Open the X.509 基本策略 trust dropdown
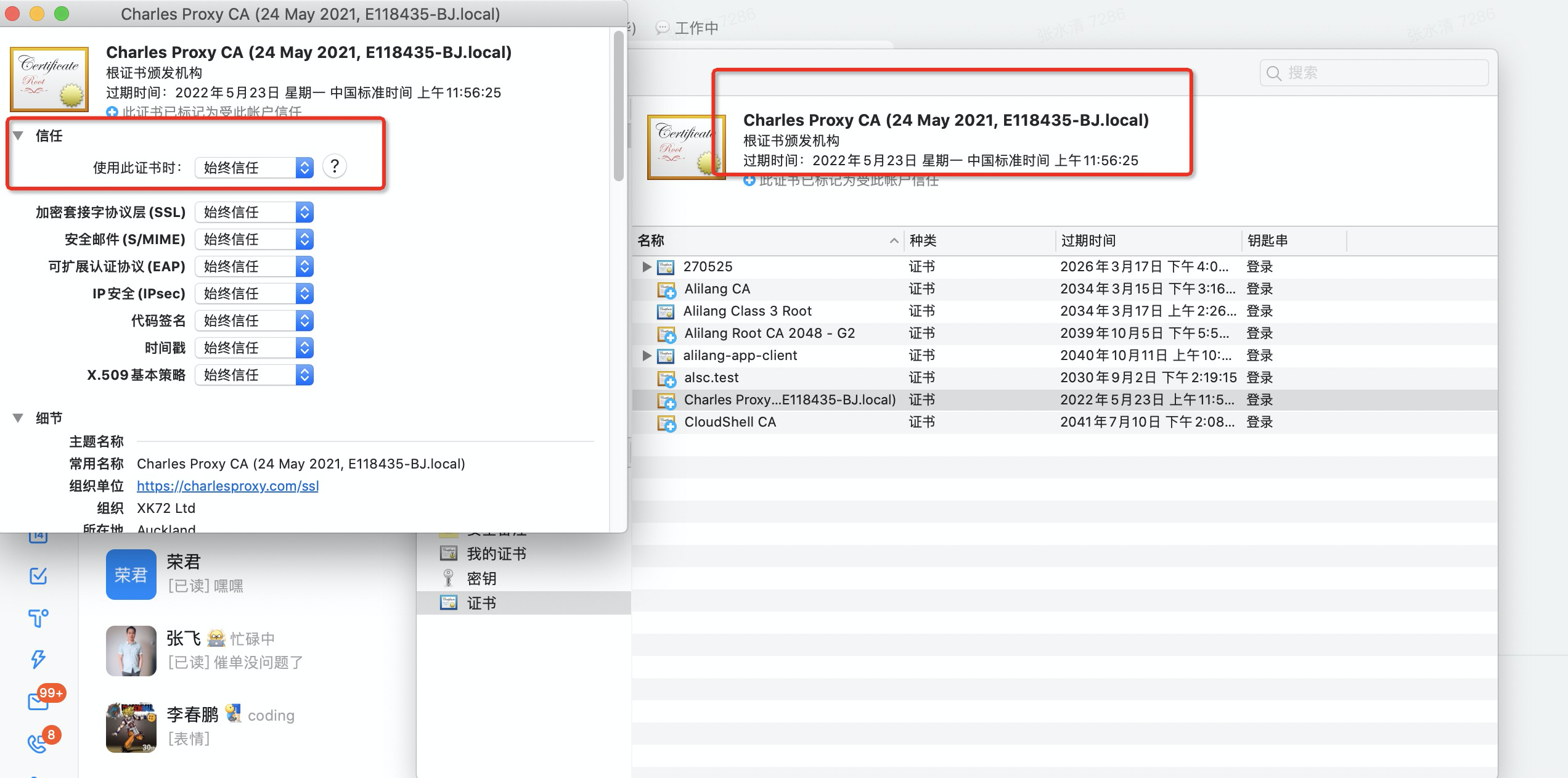 pos(254,375)
